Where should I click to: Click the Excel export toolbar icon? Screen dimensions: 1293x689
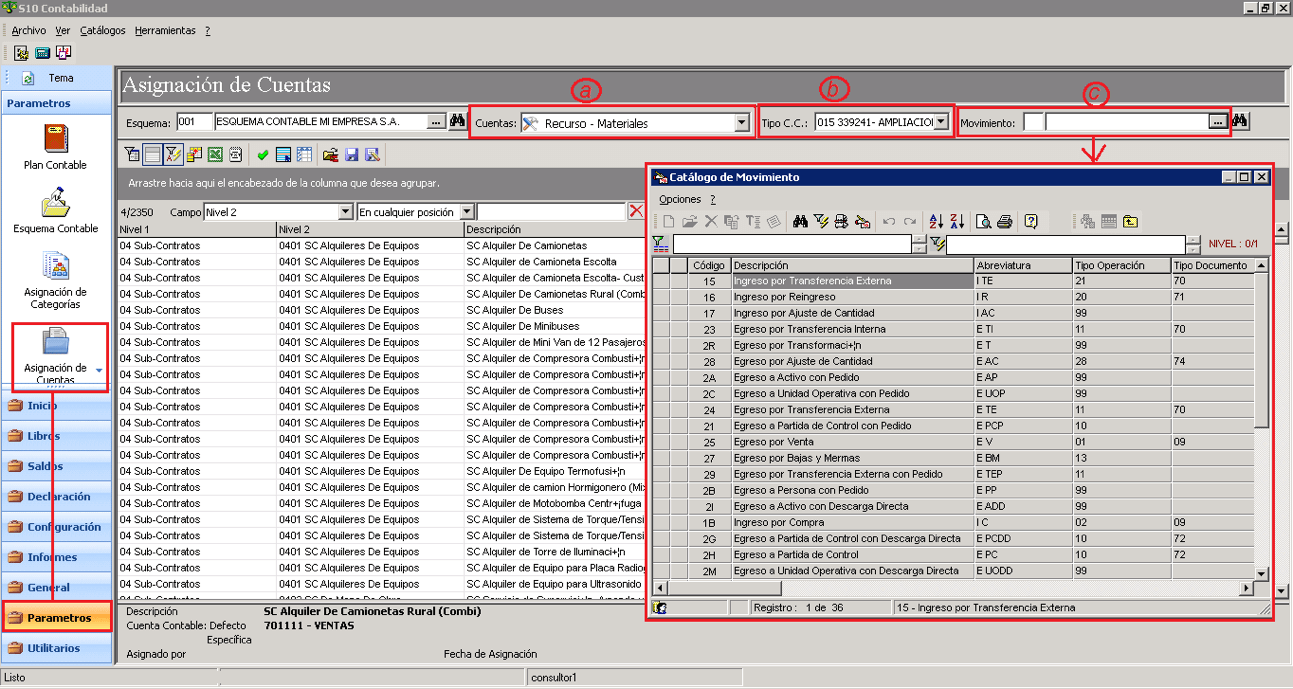coord(215,155)
